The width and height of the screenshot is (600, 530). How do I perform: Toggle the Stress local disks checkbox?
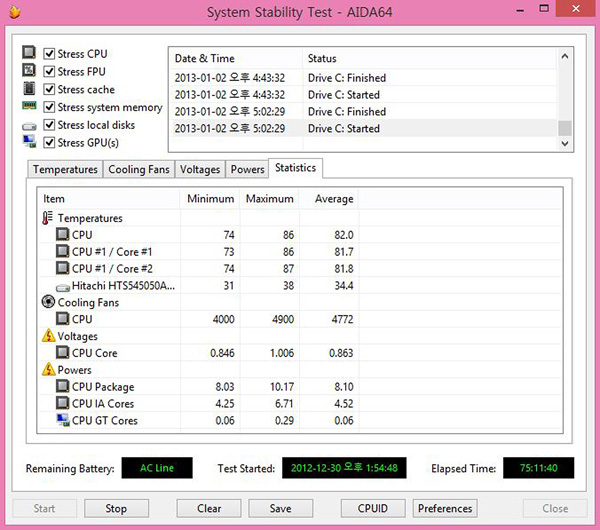49,125
